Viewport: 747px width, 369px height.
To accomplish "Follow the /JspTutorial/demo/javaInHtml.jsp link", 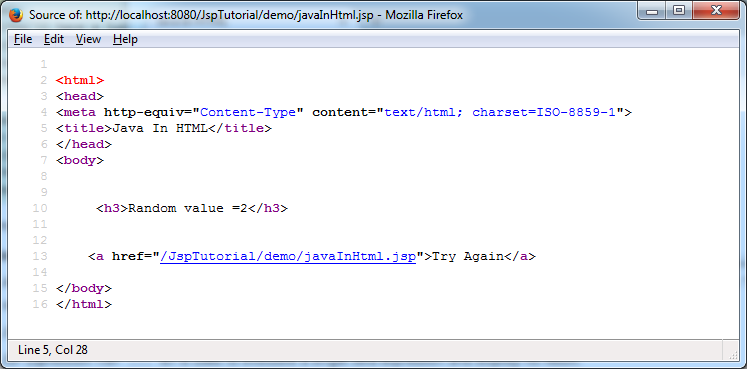I will point(288,256).
